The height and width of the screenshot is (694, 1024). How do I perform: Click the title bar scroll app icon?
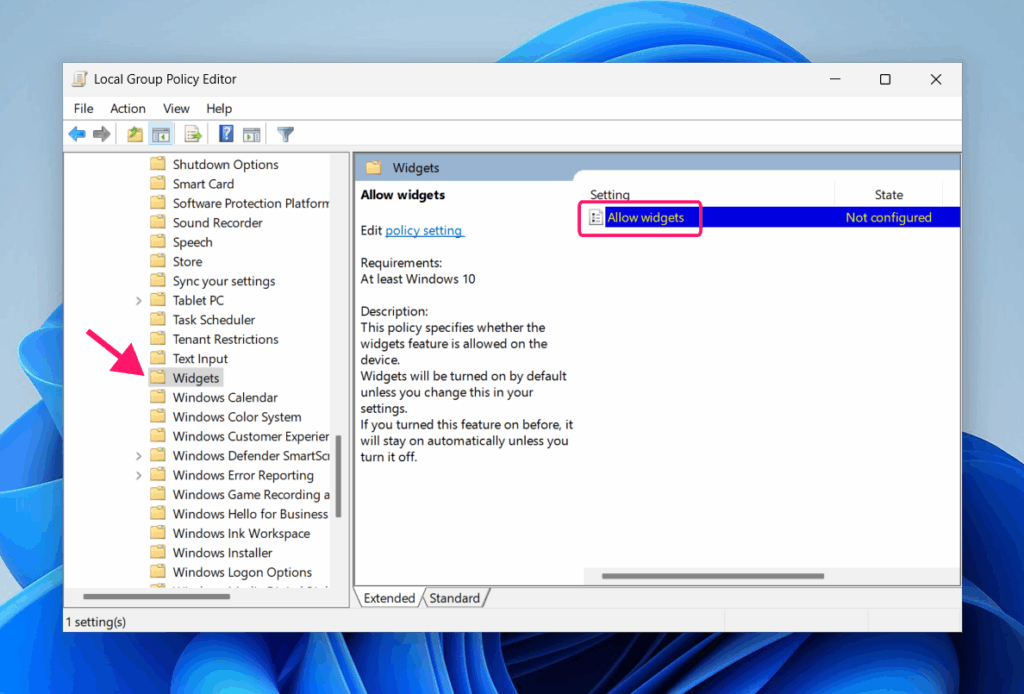79,79
